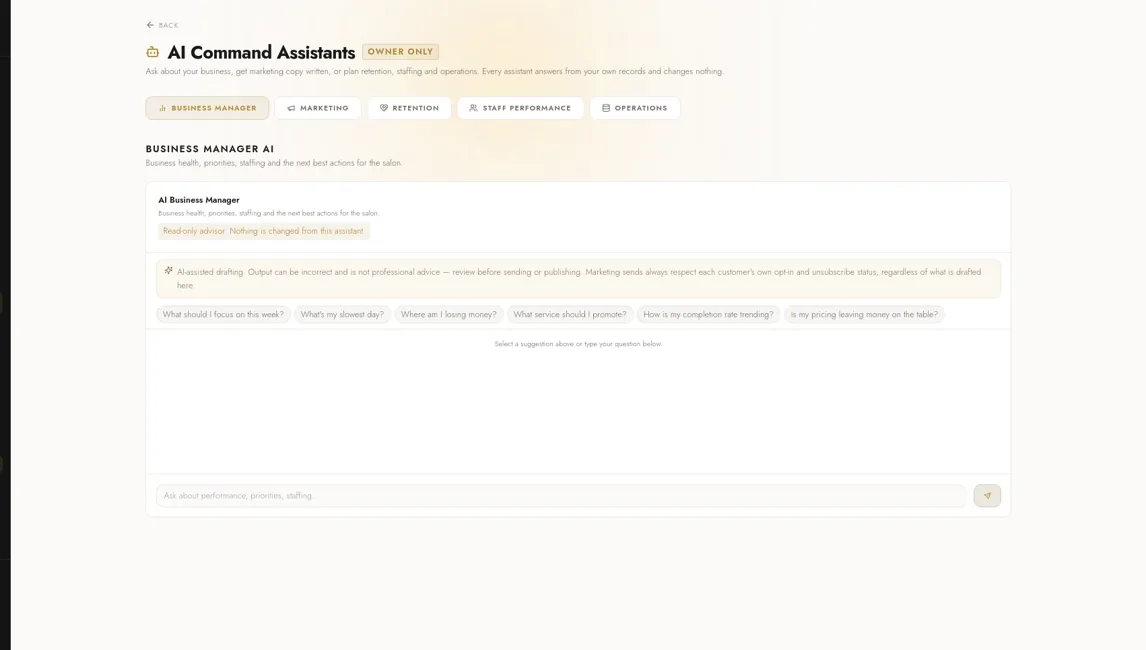Screen dimensions: 1146x650
Task: Click the 'AI Business Manager' card title
Action: click(x=199, y=200)
